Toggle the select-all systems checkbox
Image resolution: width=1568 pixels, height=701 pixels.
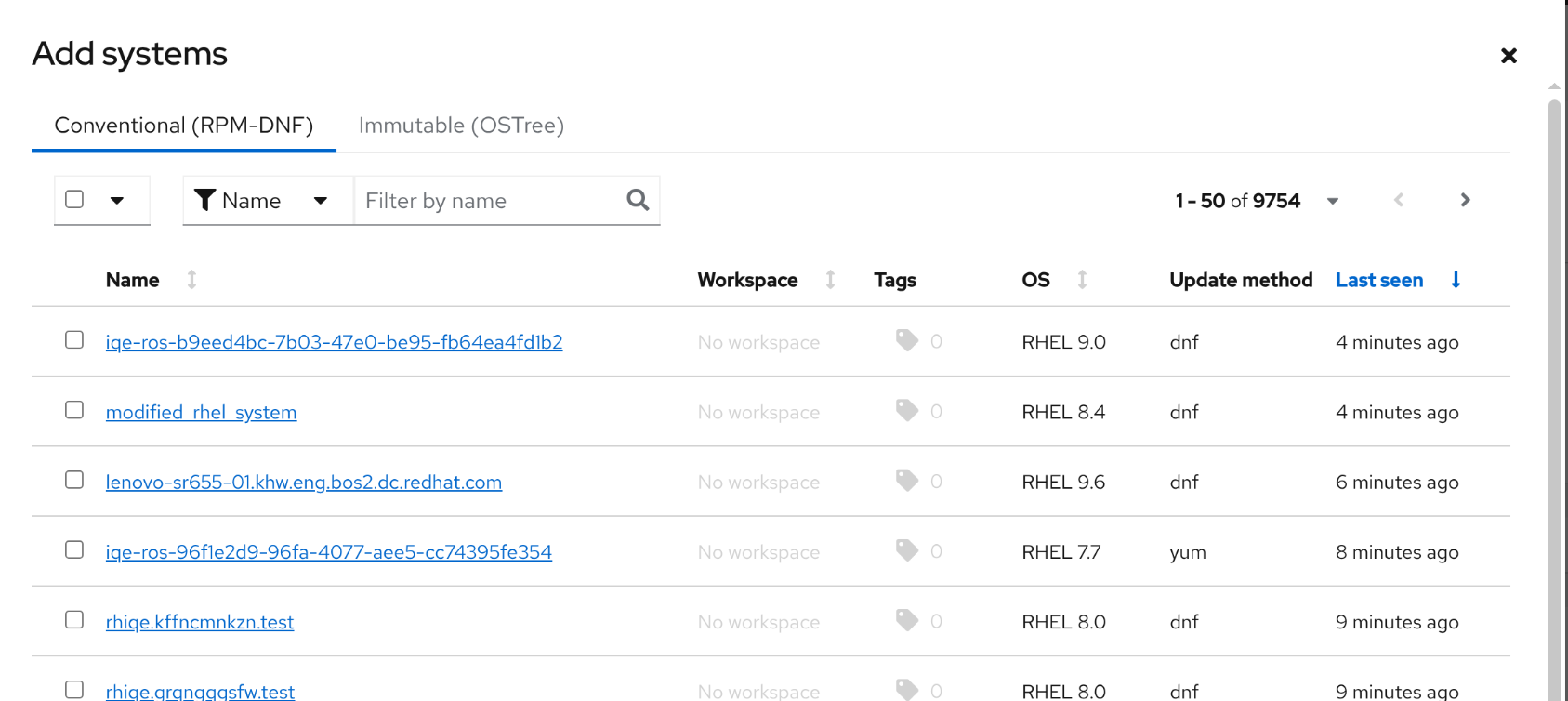tap(74, 199)
